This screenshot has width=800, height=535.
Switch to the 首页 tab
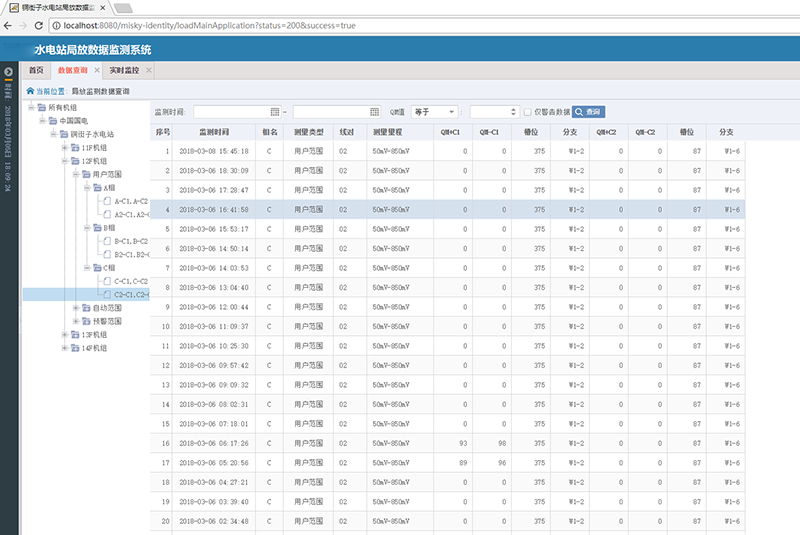pyautogui.click(x=36, y=71)
